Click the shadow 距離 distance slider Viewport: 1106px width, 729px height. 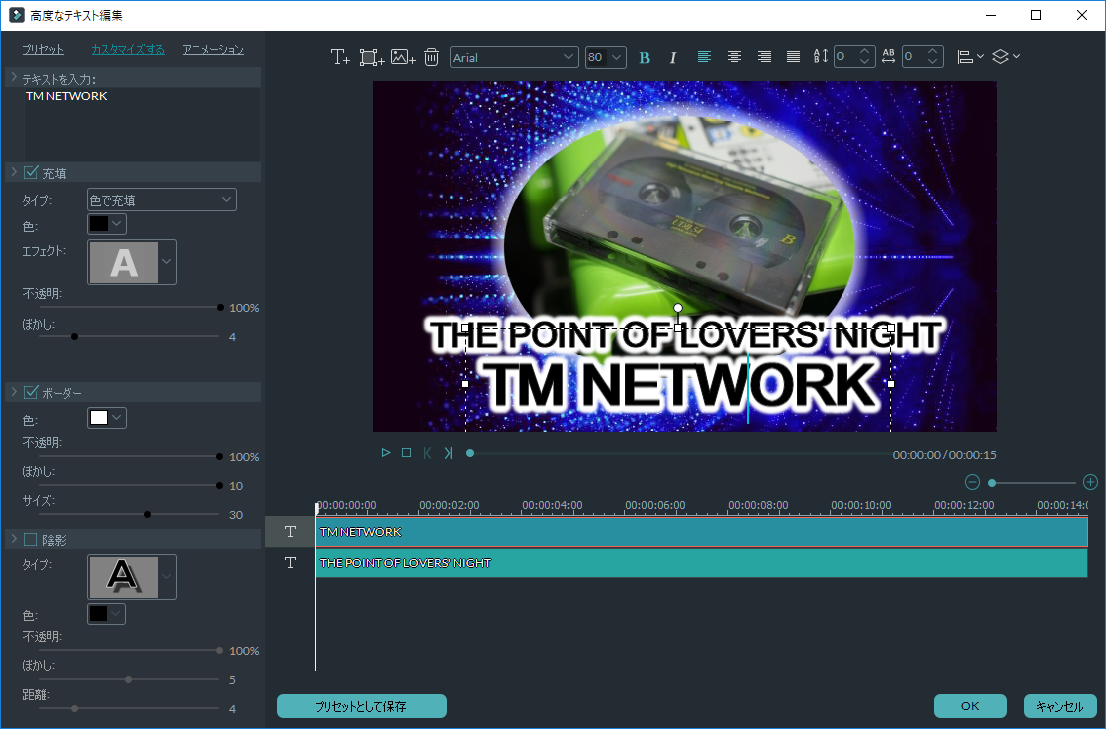pyautogui.click(x=130, y=708)
